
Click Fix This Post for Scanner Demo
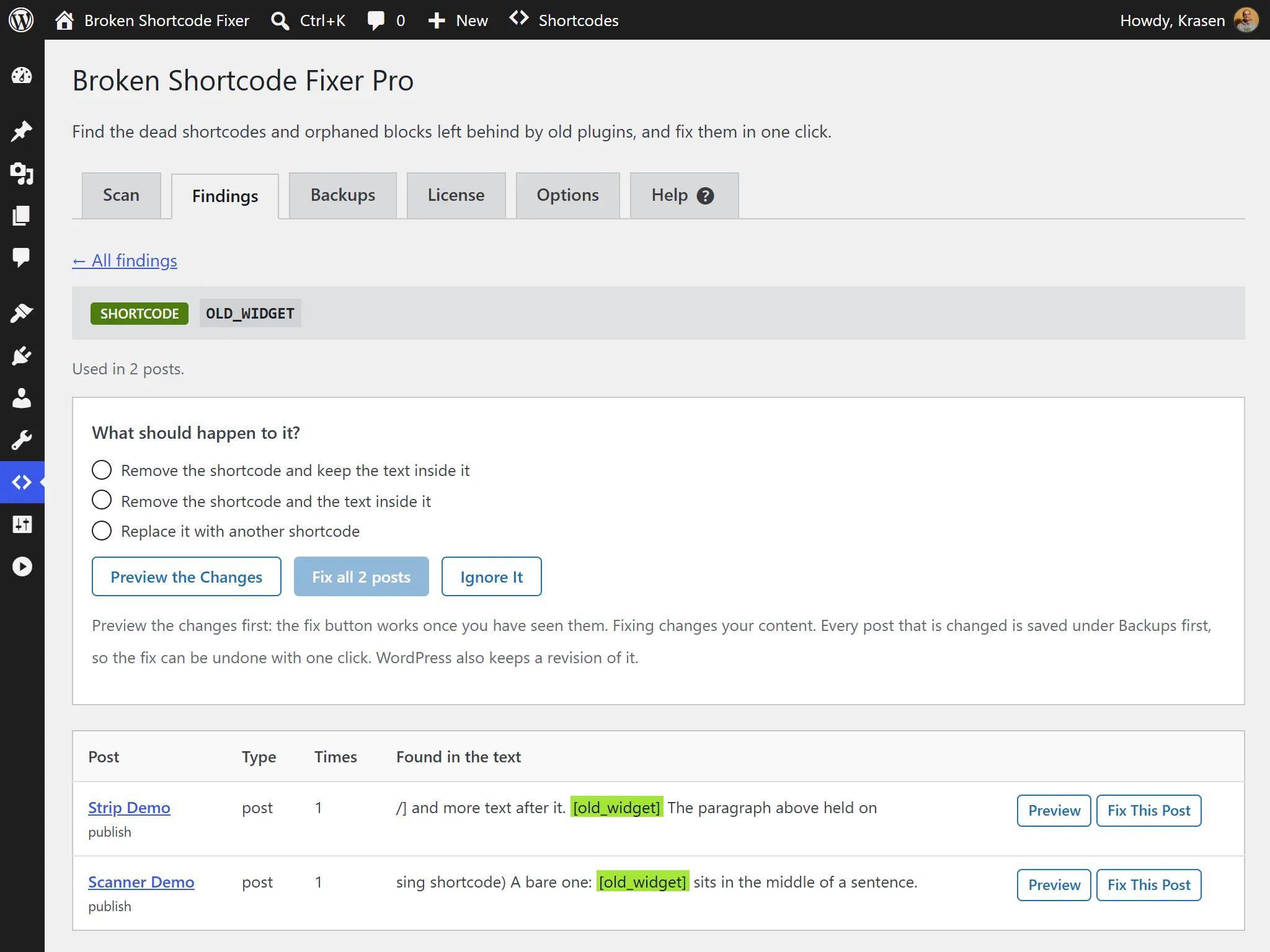(x=1148, y=885)
